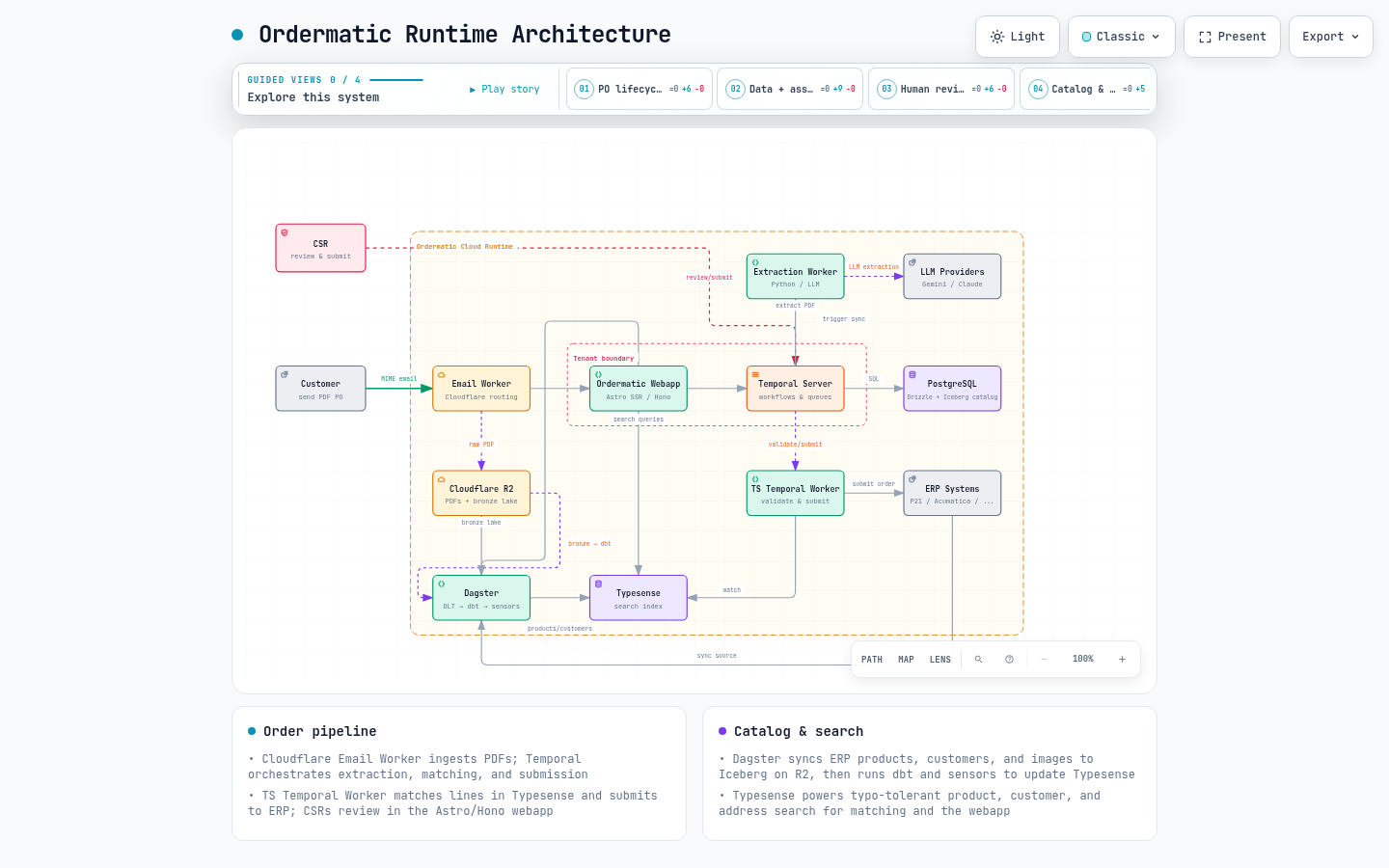Reset zoom via the 100% label
The height and width of the screenshot is (868, 1389).
click(x=1083, y=660)
